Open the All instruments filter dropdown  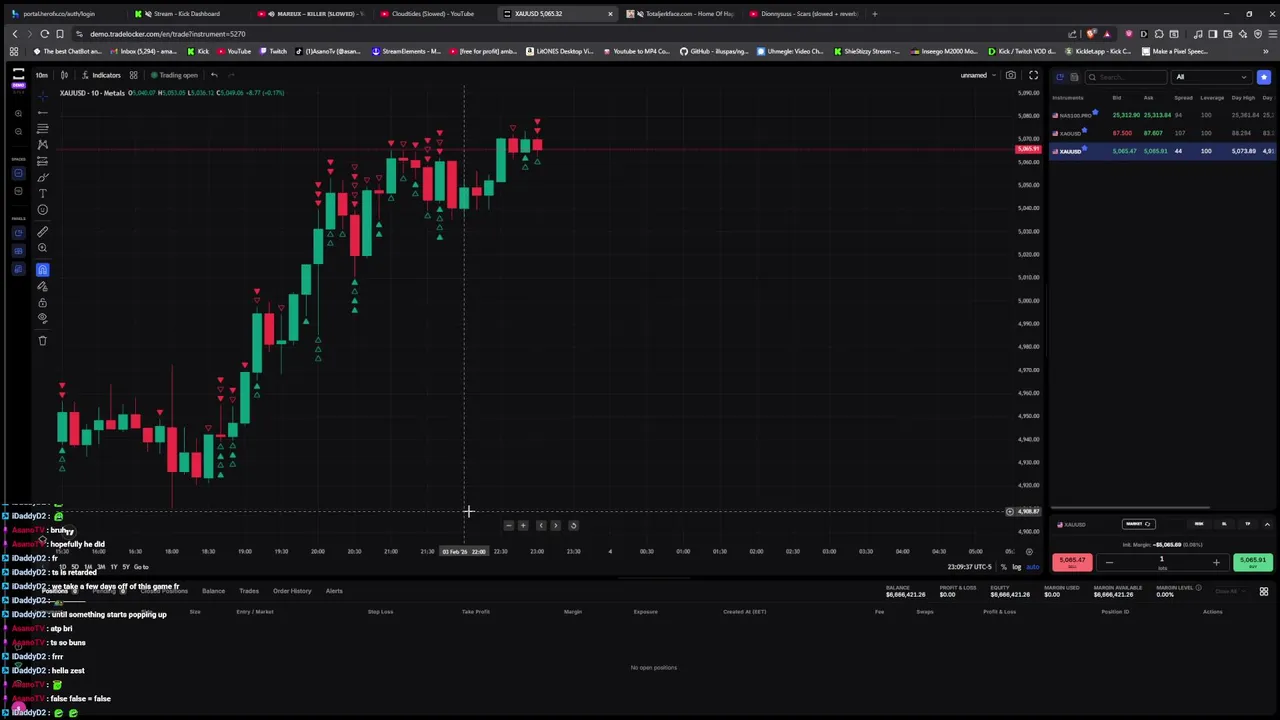tap(1212, 77)
